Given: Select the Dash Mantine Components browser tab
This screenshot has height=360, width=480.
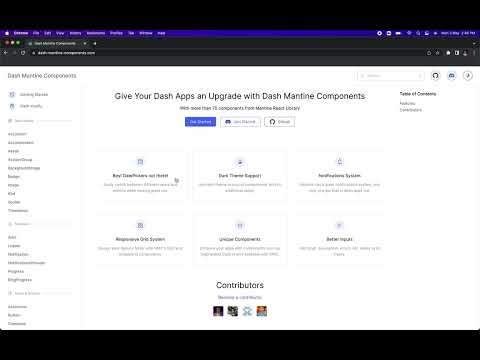Looking at the screenshot, I should pyautogui.click(x=57, y=43).
